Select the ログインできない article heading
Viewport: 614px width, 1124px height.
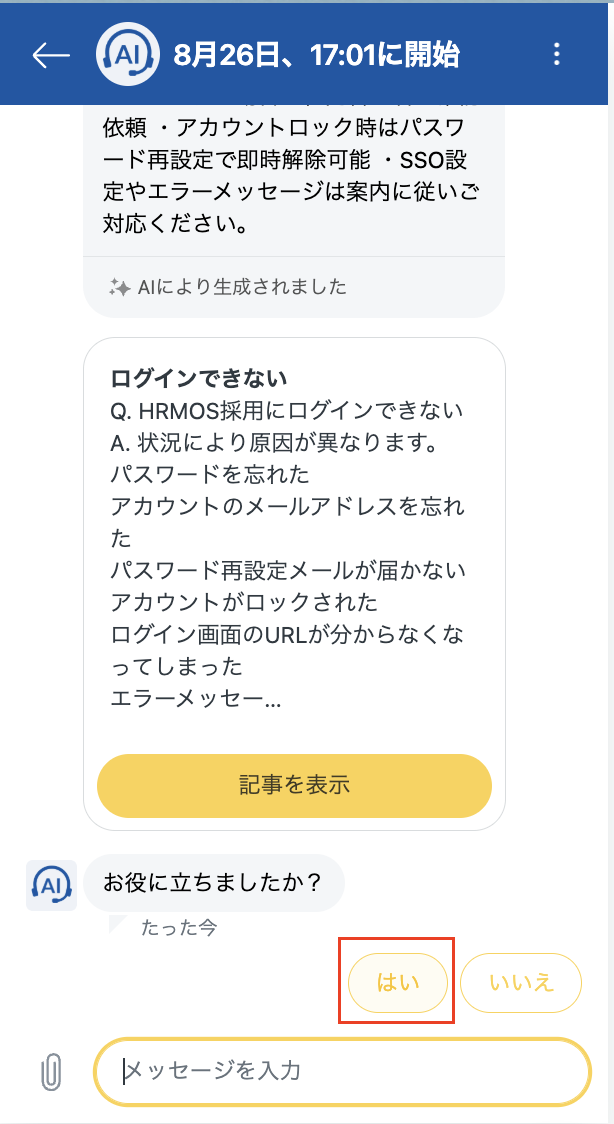pyautogui.click(x=199, y=378)
